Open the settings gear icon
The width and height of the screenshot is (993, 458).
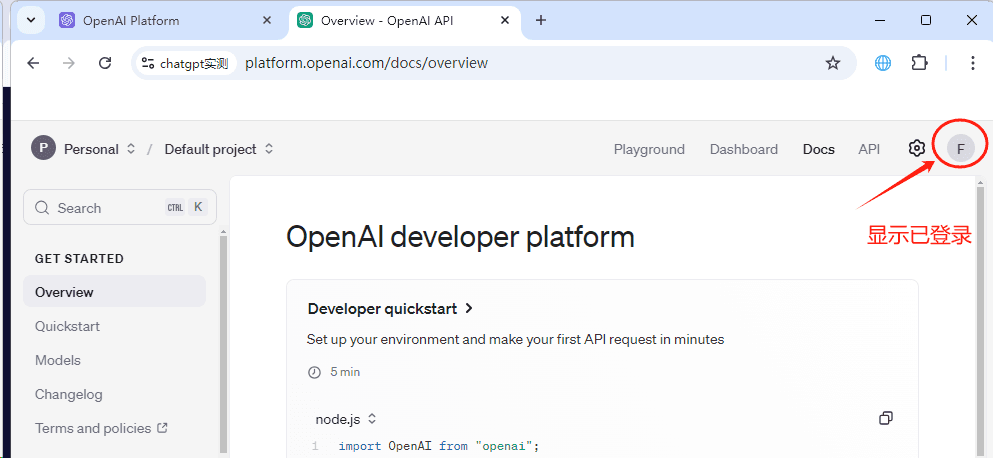pyautogui.click(x=916, y=149)
